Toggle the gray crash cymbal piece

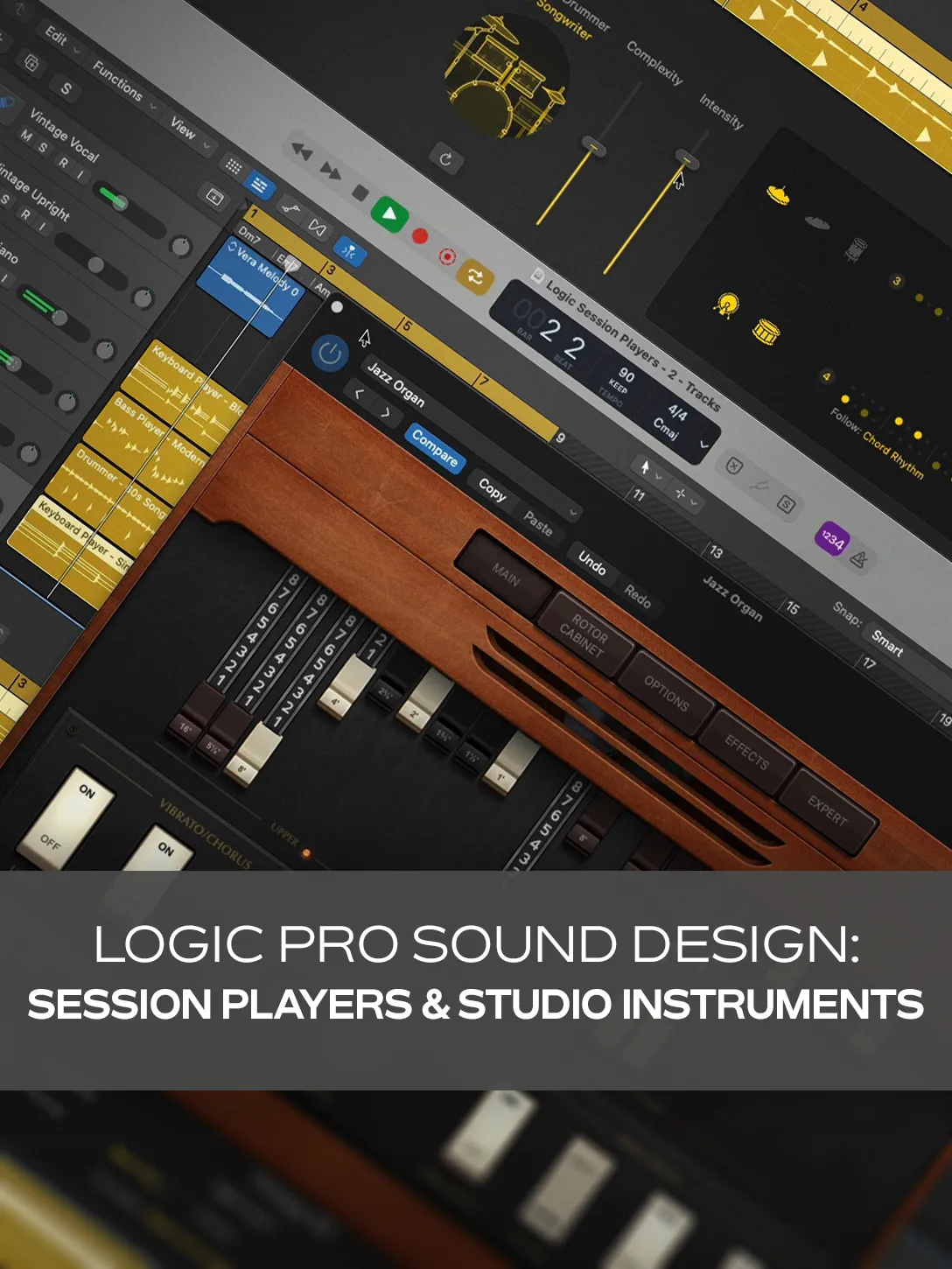(x=816, y=222)
